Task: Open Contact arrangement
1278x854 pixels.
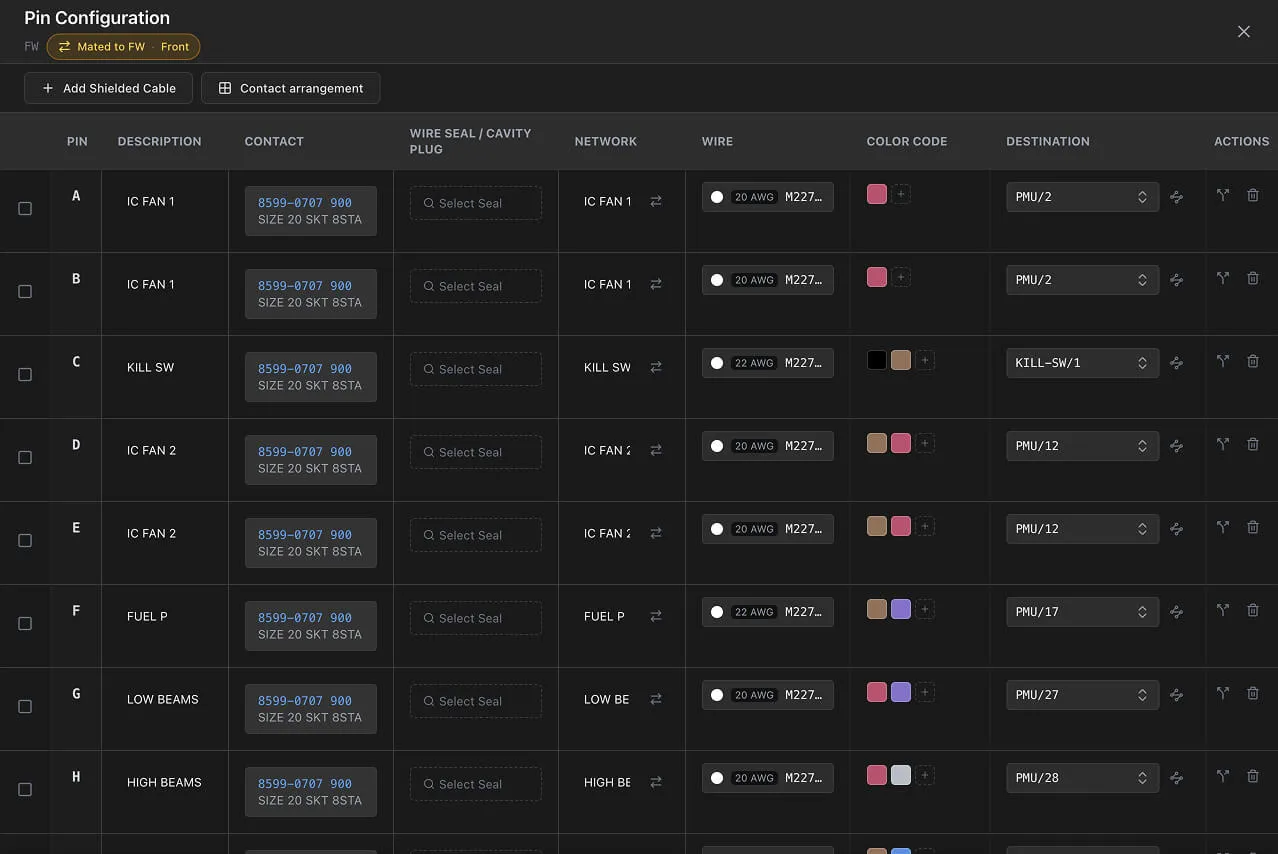Action: pos(290,88)
